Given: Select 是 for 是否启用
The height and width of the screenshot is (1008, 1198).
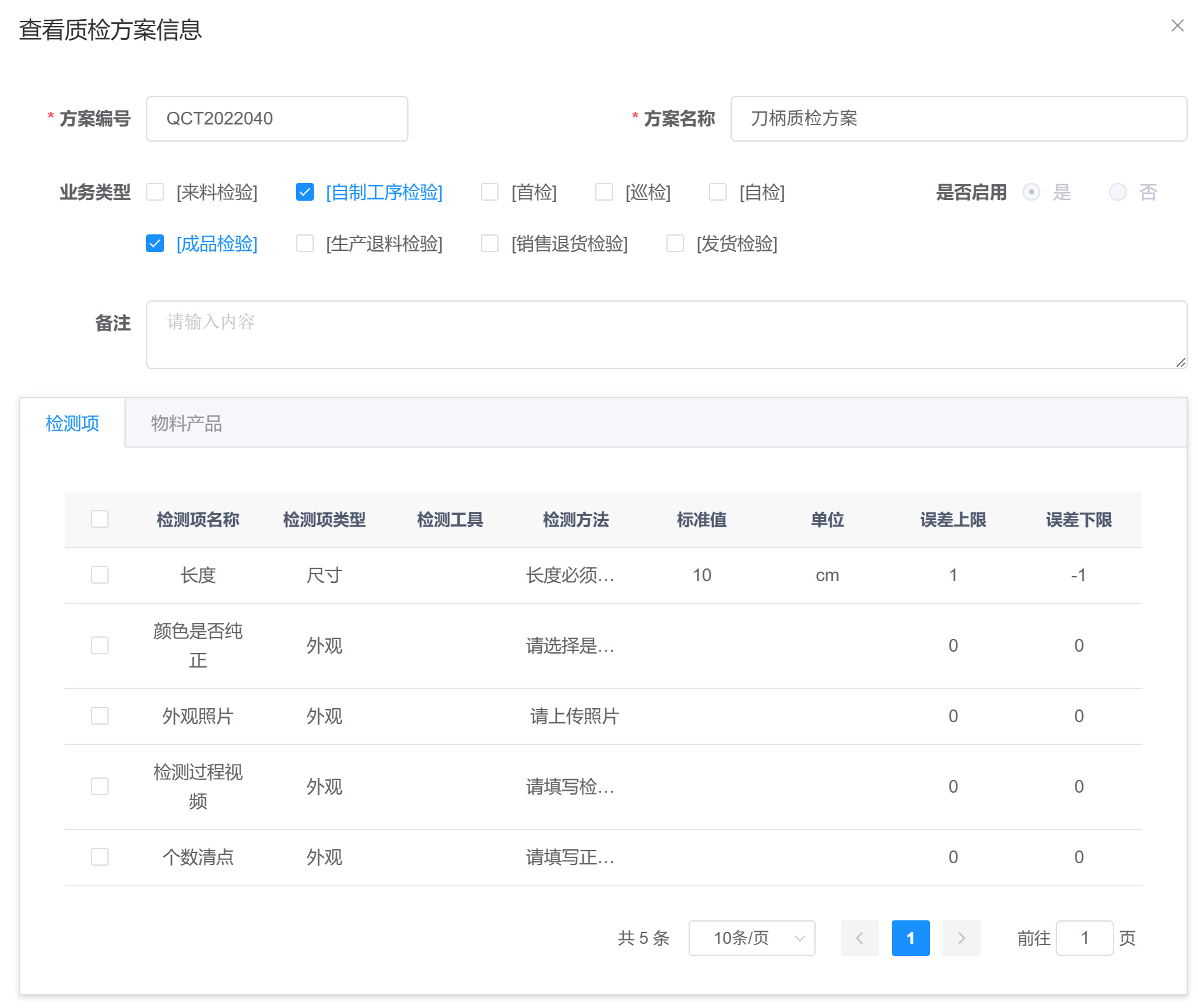Looking at the screenshot, I should [x=1032, y=192].
